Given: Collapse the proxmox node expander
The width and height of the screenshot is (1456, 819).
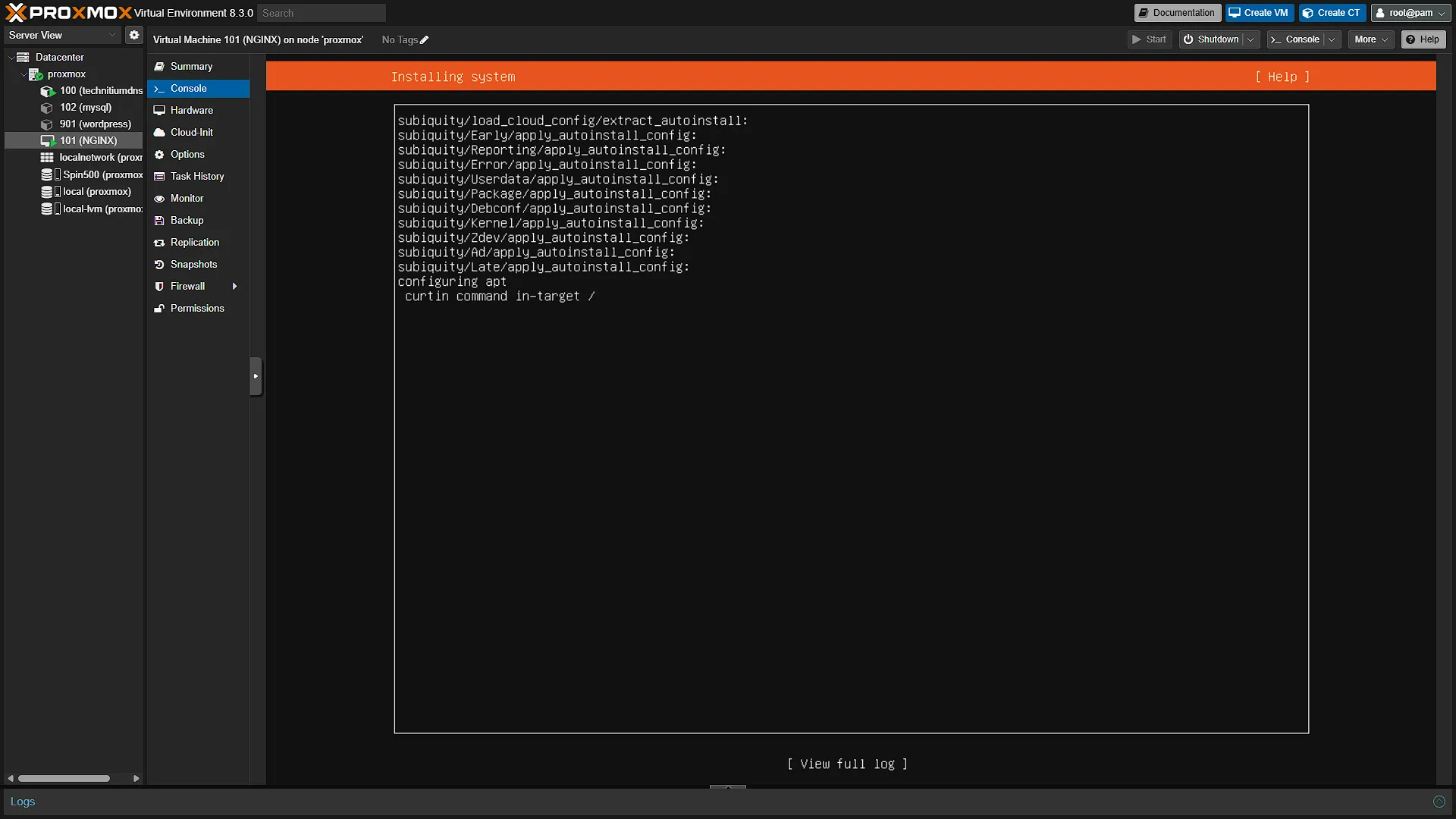Looking at the screenshot, I should [x=23, y=74].
